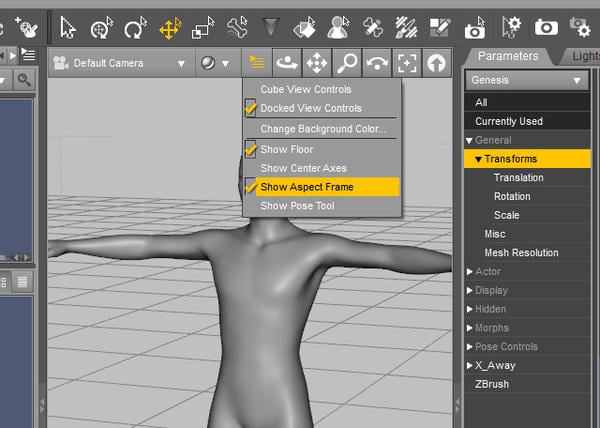
Task: Enable Cube View Controls option
Action: coord(305,89)
